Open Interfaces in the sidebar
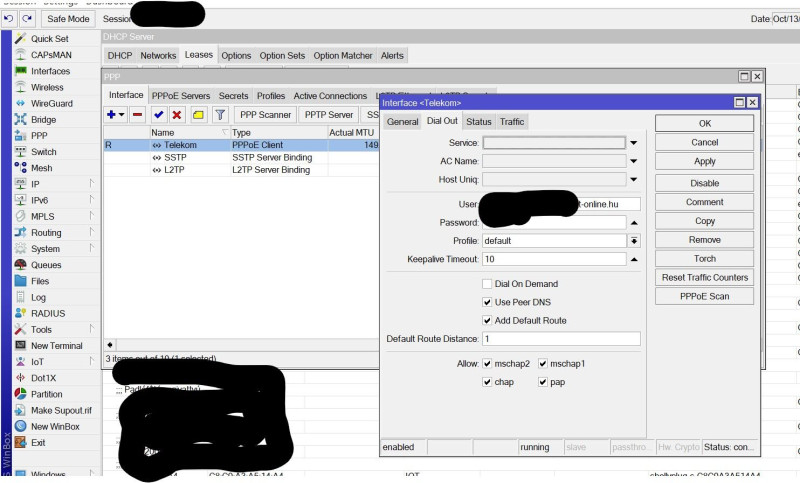 pos(50,71)
